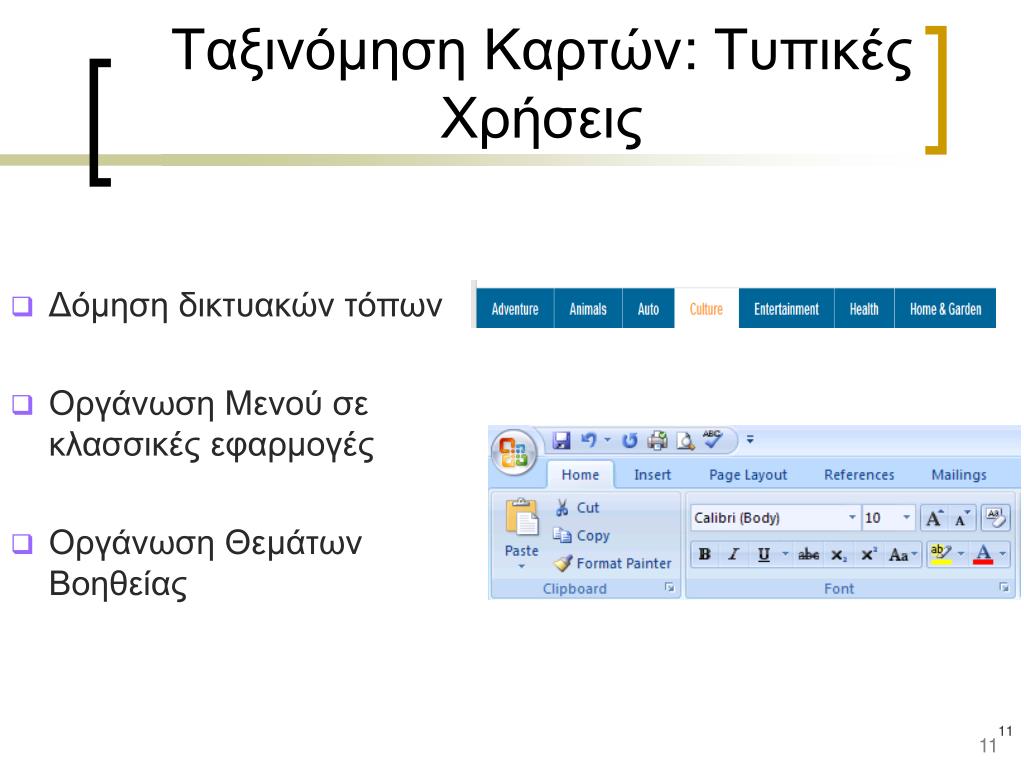Click the bullet 'Οργάνωση Θεμάτων Βοηθείας'

coord(205,563)
